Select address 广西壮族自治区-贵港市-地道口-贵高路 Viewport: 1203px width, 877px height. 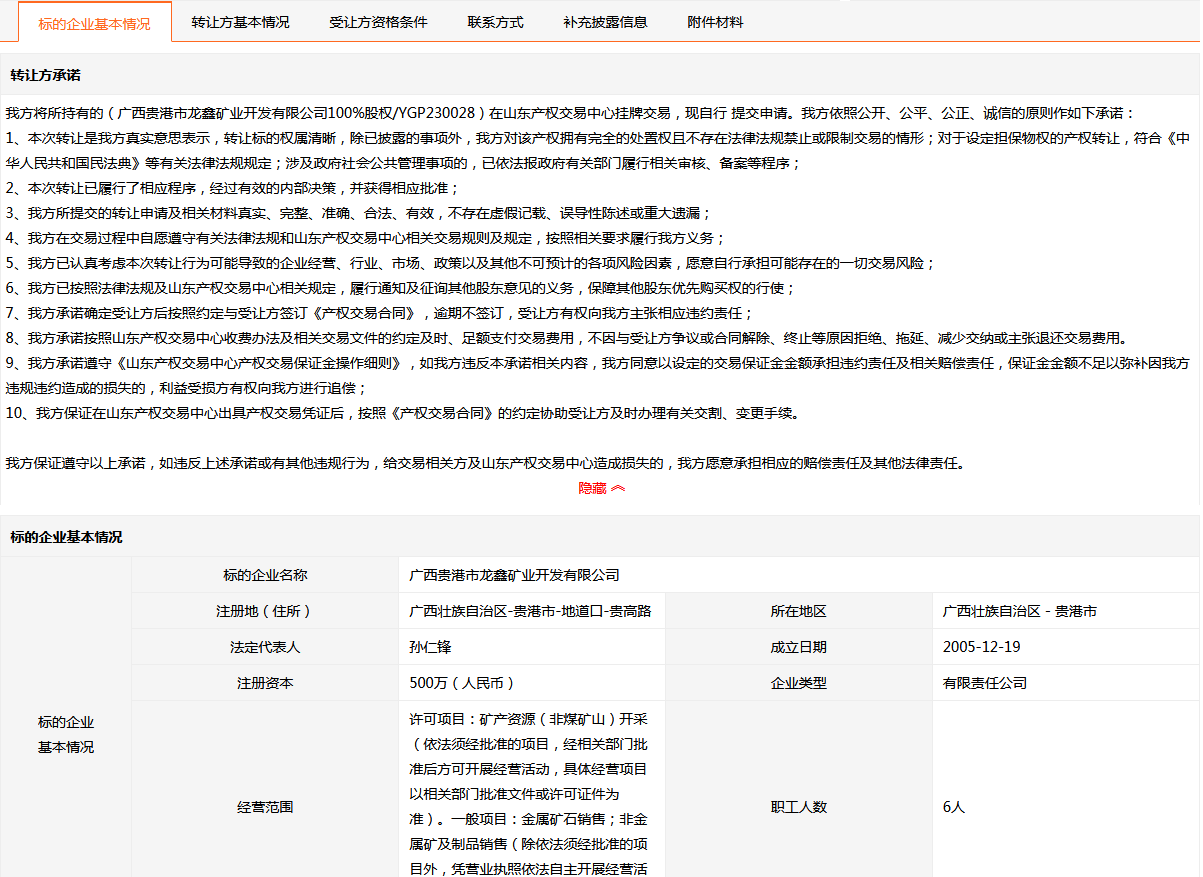[x=530, y=611]
